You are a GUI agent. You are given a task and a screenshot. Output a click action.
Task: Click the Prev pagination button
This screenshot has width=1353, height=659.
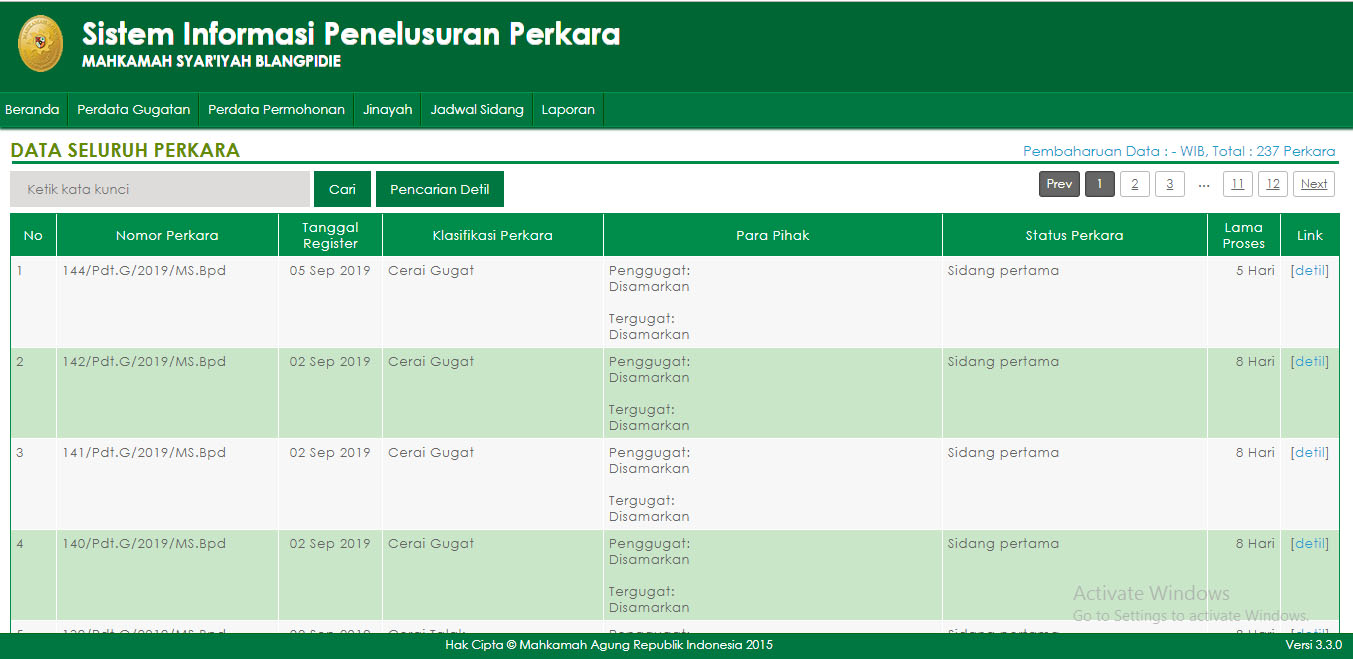coord(1059,183)
